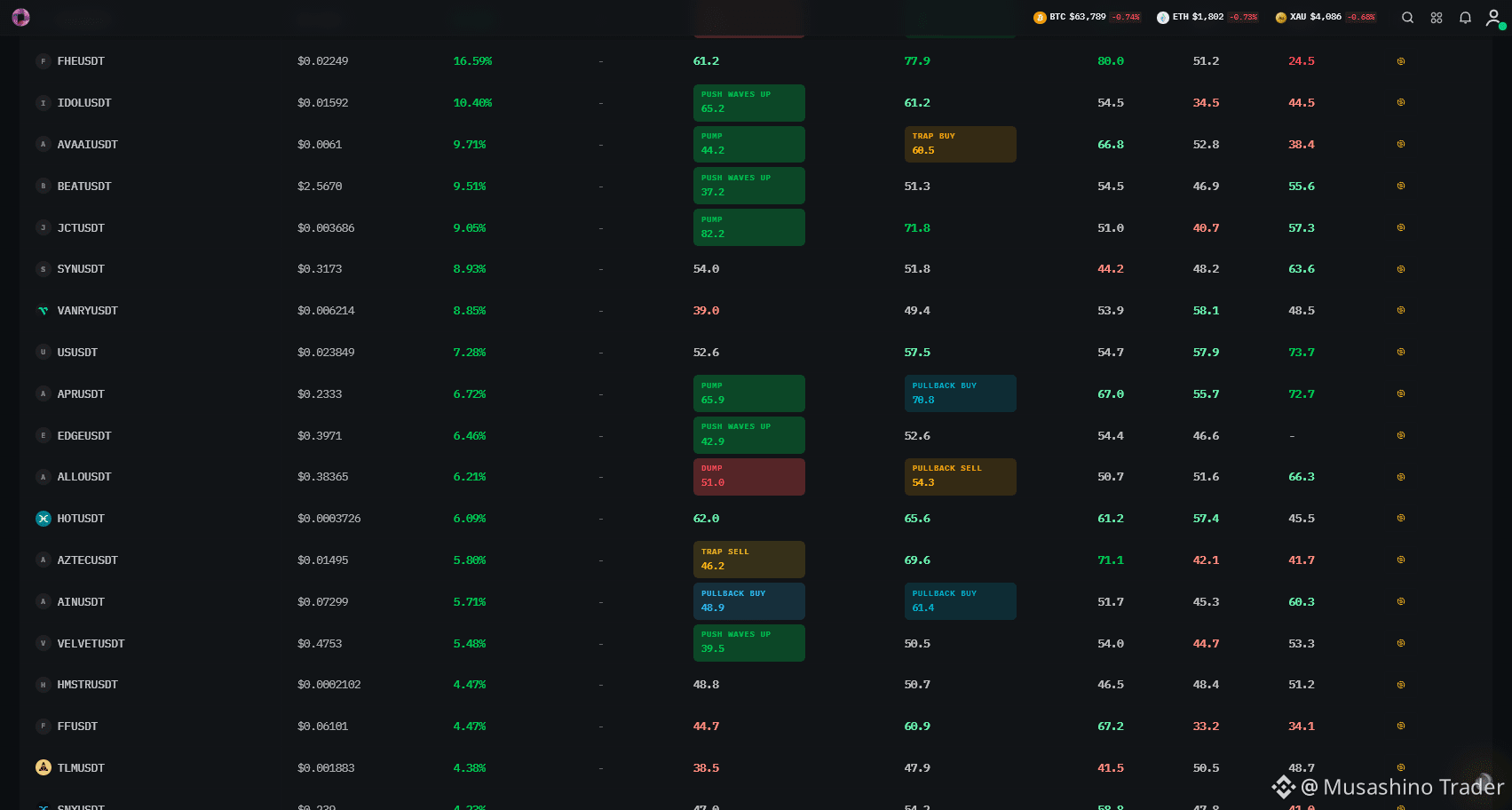Click the orange coin icon in SYNUSDT row
The width and height of the screenshot is (1512, 810).
(x=1401, y=269)
